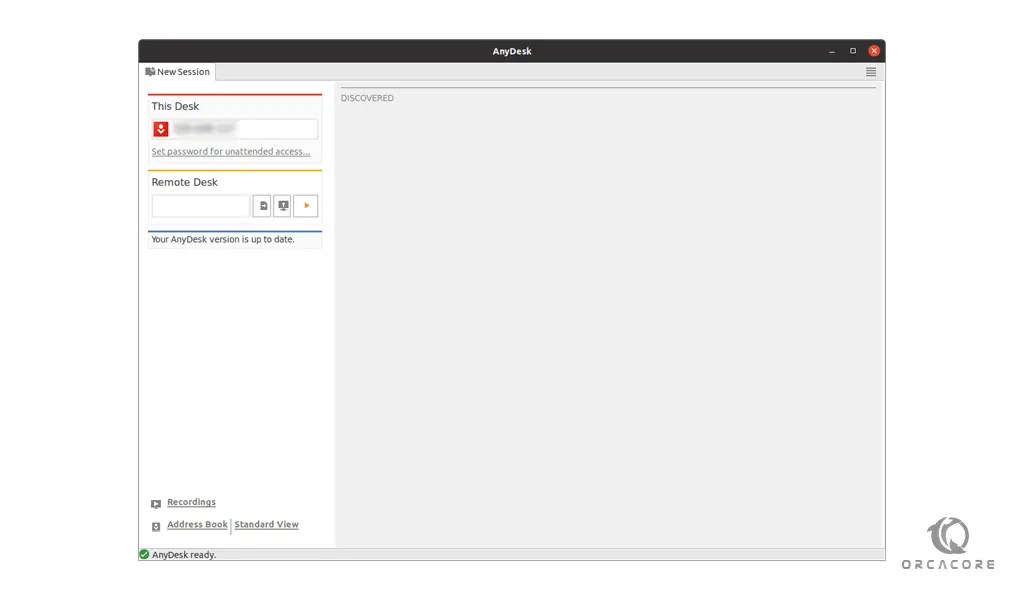Click the DISCOVERED section header
The image size is (1024, 600).
(367, 97)
